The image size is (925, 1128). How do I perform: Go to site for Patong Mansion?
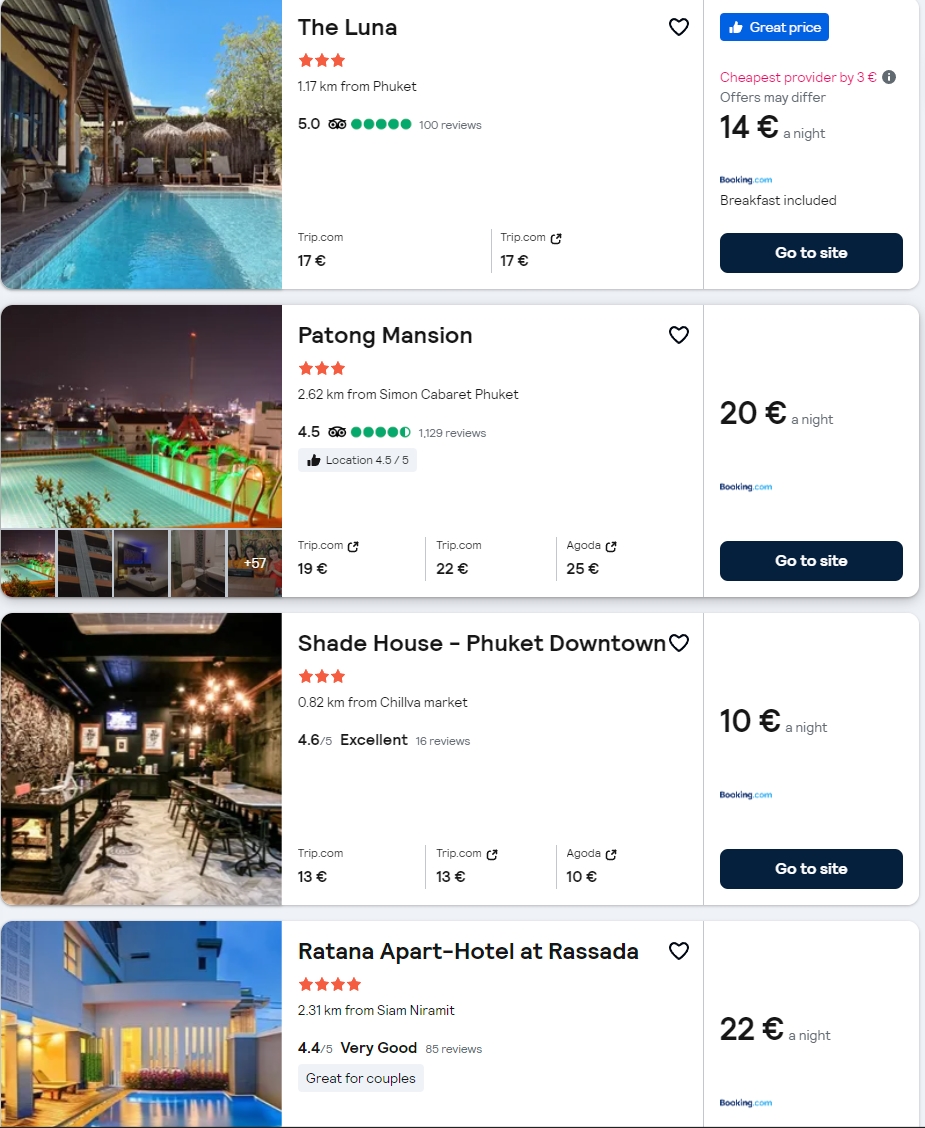(811, 561)
